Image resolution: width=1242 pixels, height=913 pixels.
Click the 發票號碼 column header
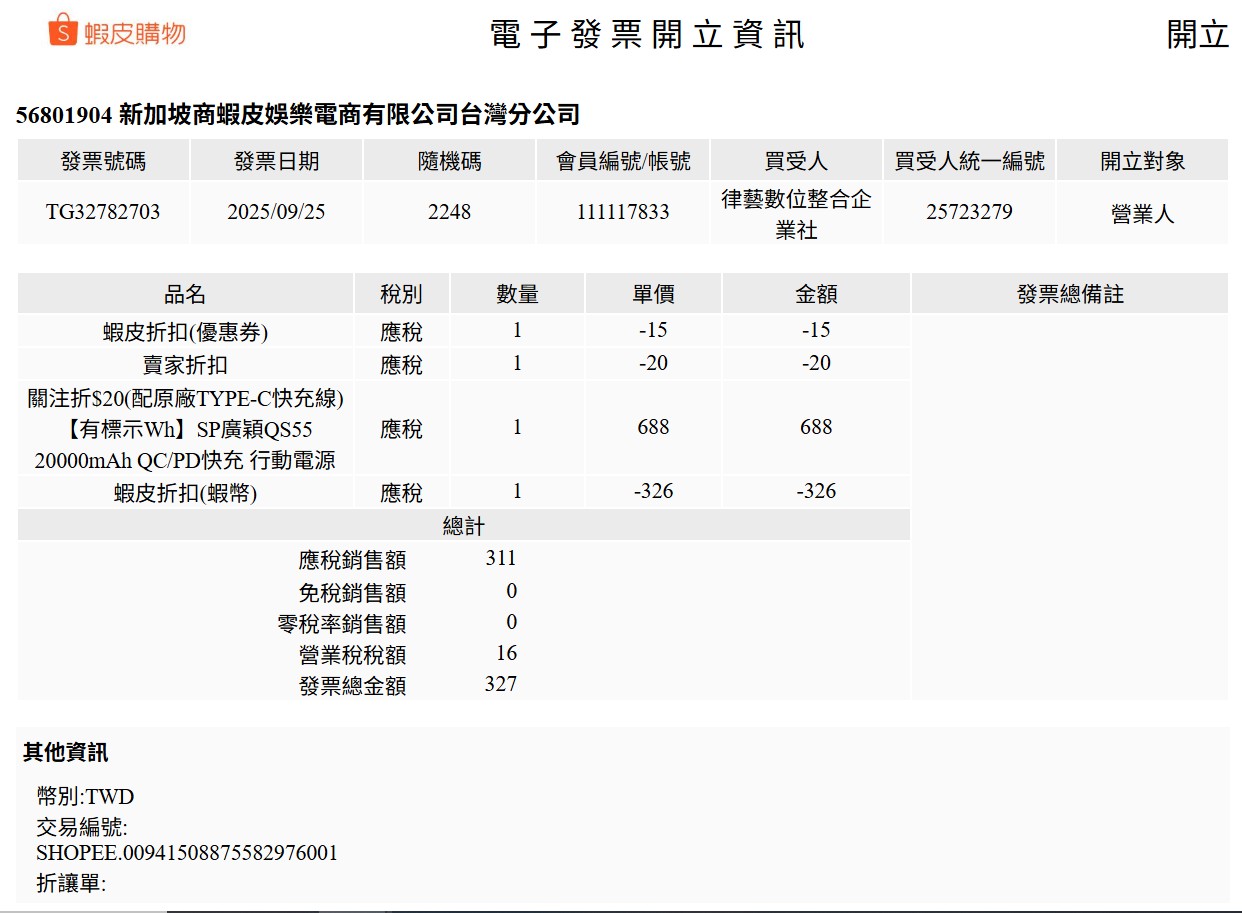tap(103, 161)
